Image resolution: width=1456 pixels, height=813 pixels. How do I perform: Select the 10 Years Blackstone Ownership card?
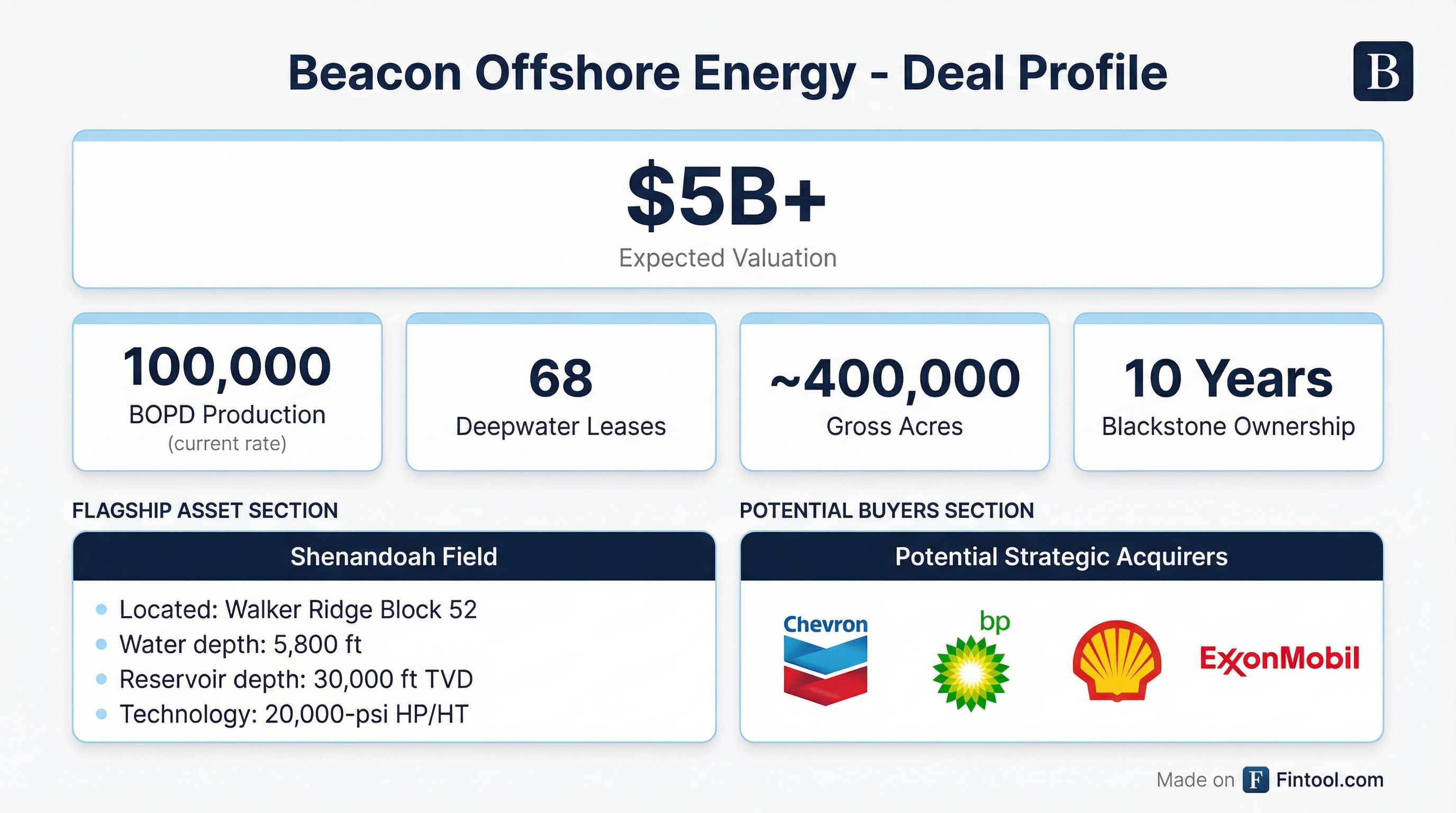(1227, 393)
